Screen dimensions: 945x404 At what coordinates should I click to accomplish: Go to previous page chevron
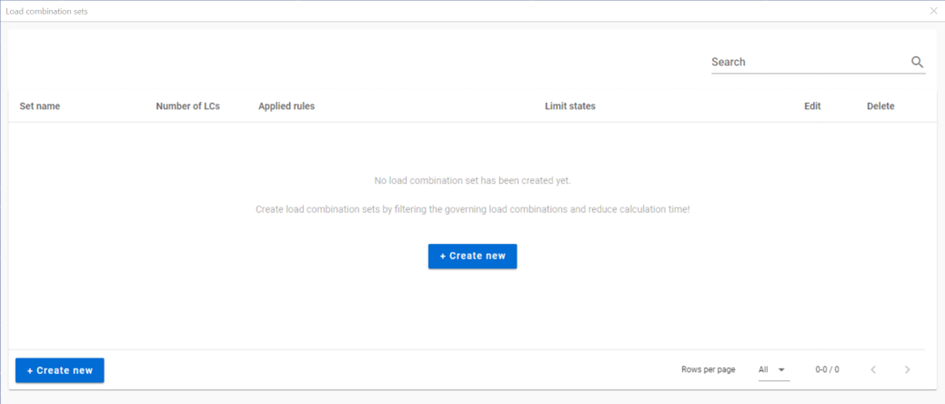coord(873,370)
